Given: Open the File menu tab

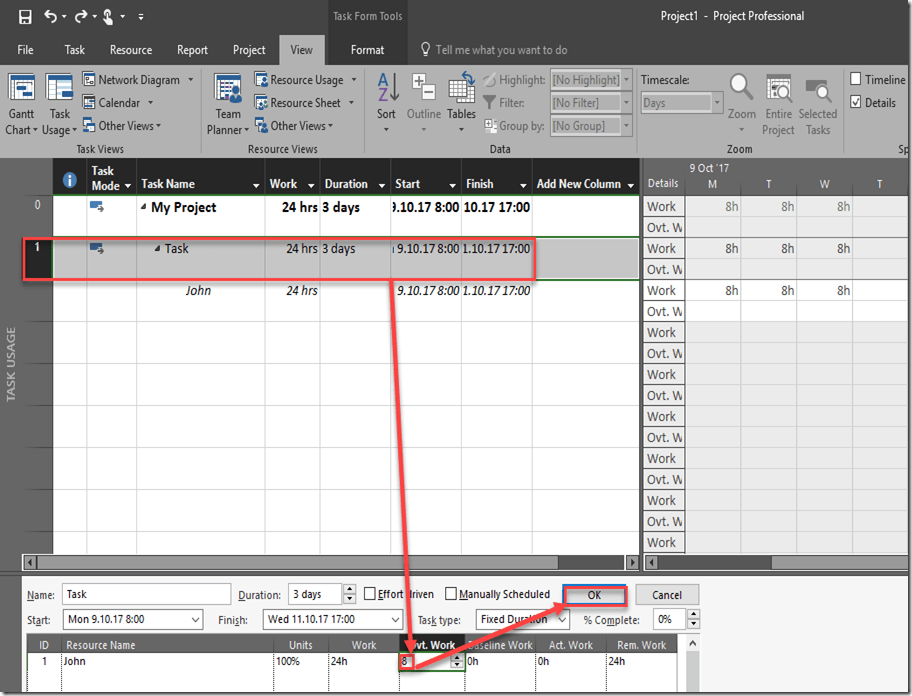Looking at the screenshot, I should pyautogui.click(x=25, y=50).
